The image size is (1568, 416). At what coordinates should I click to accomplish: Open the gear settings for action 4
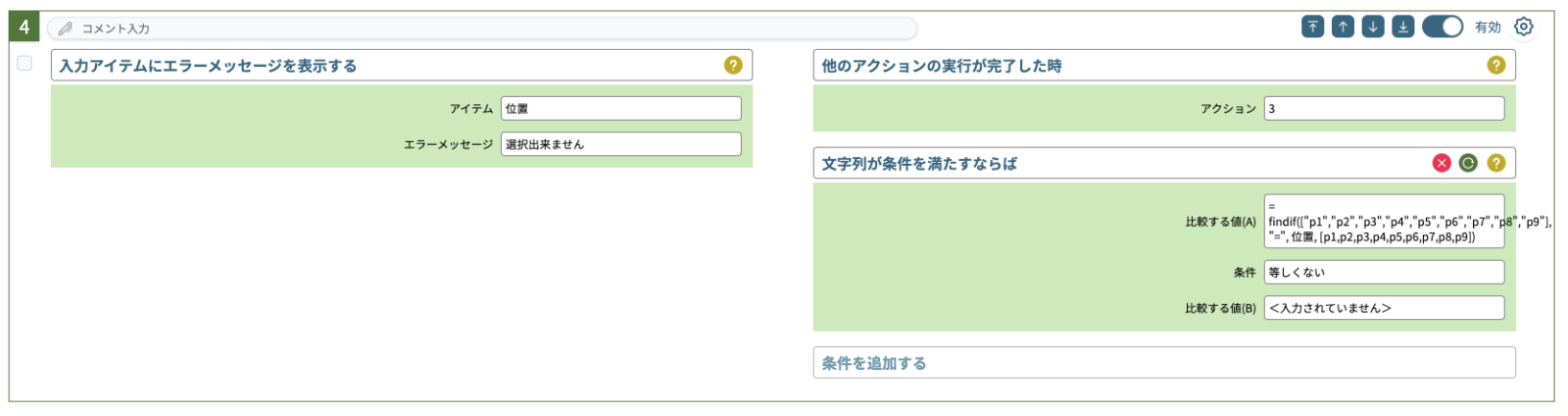tap(1523, 26)
